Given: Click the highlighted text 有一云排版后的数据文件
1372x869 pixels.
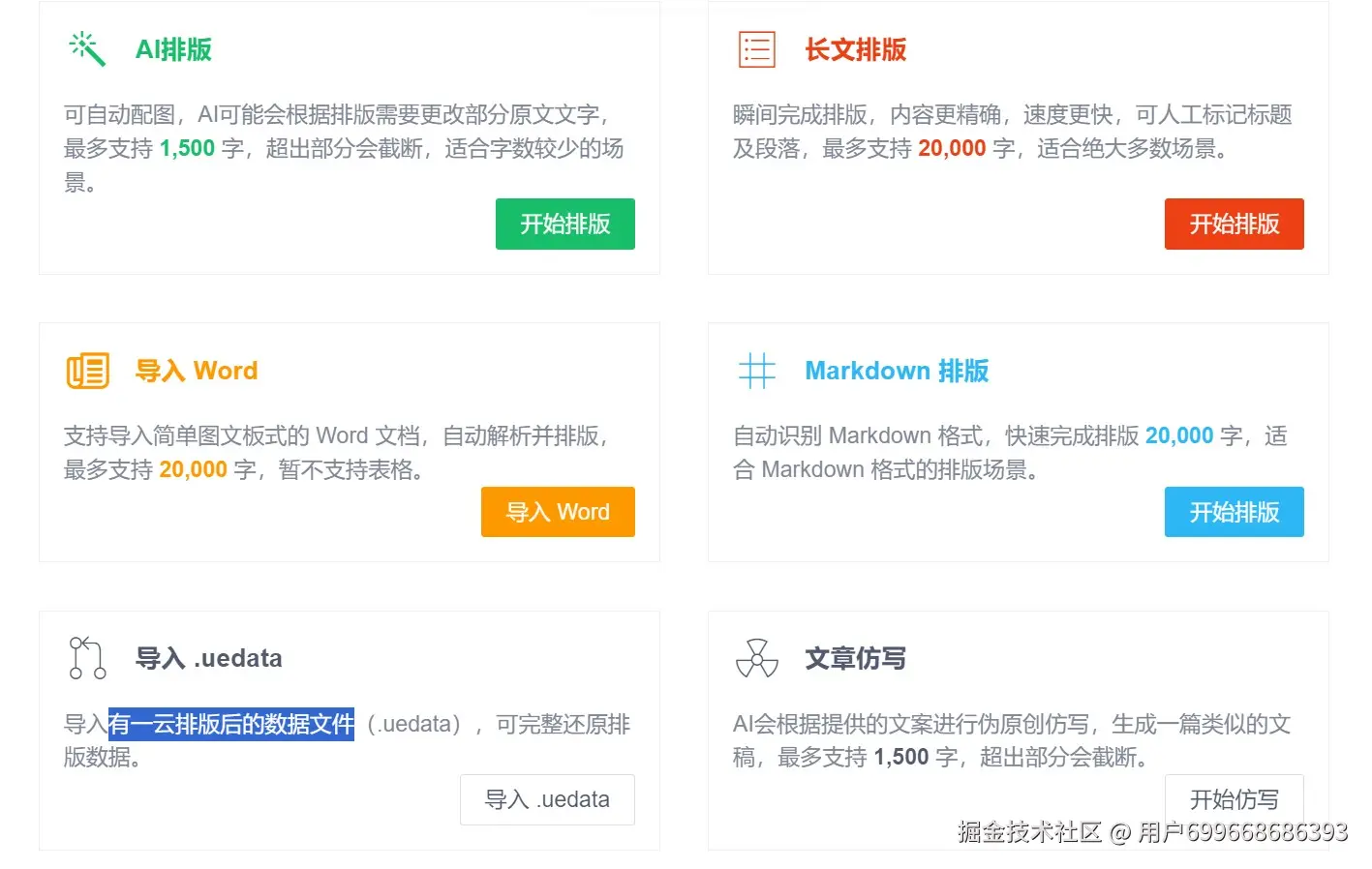Looking at the screenshot, I should pyautogui.click(x=231, y=724).
